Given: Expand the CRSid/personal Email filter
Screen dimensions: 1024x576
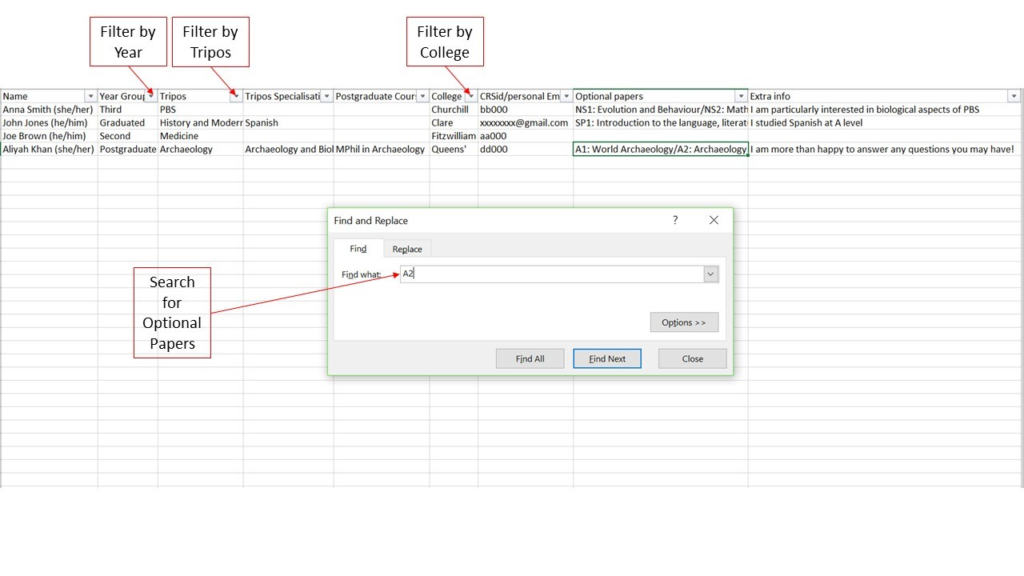Looking at the screenshot, I should 566,97.
